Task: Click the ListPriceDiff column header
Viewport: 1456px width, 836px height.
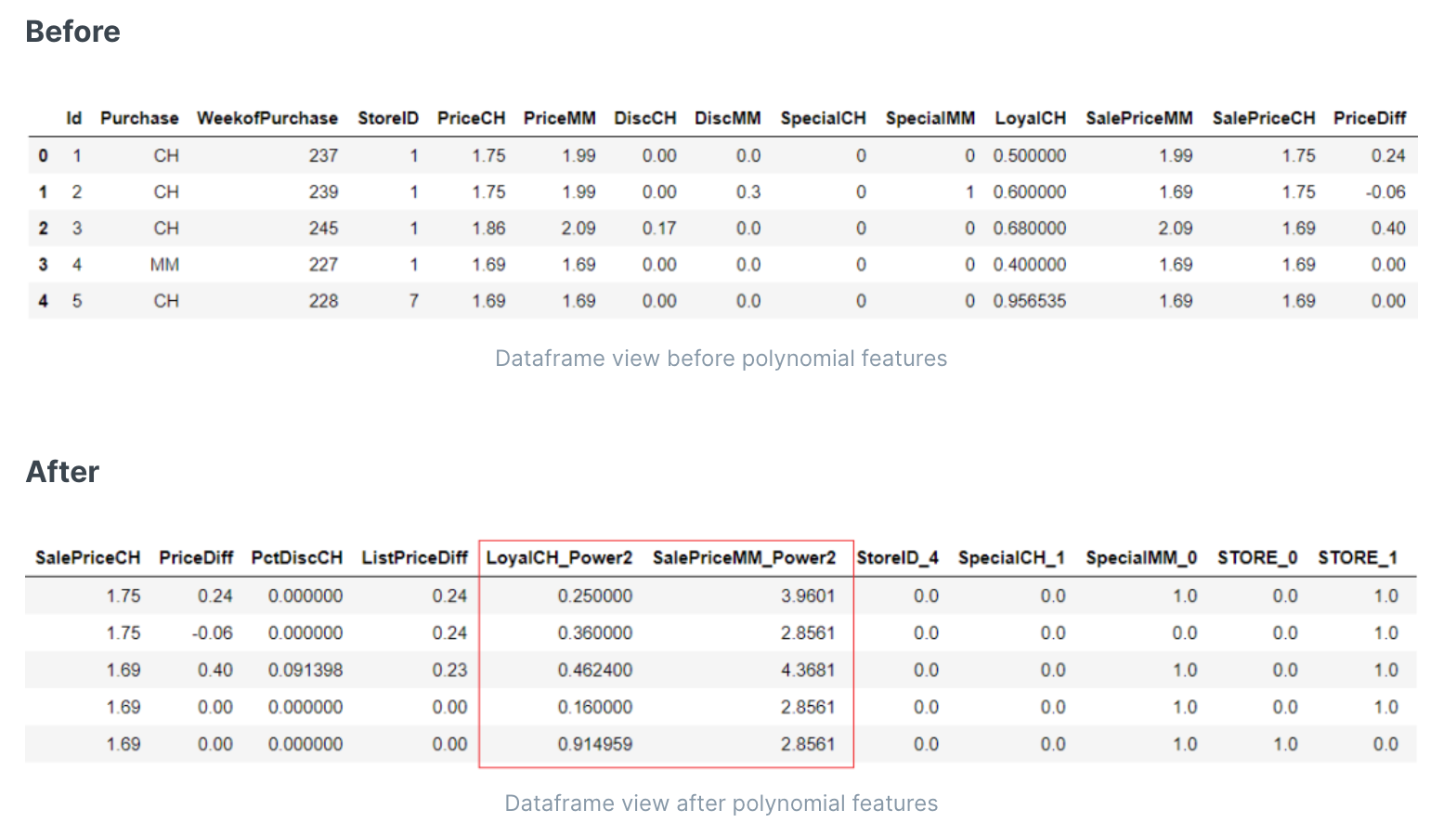Action: (414, 557)
